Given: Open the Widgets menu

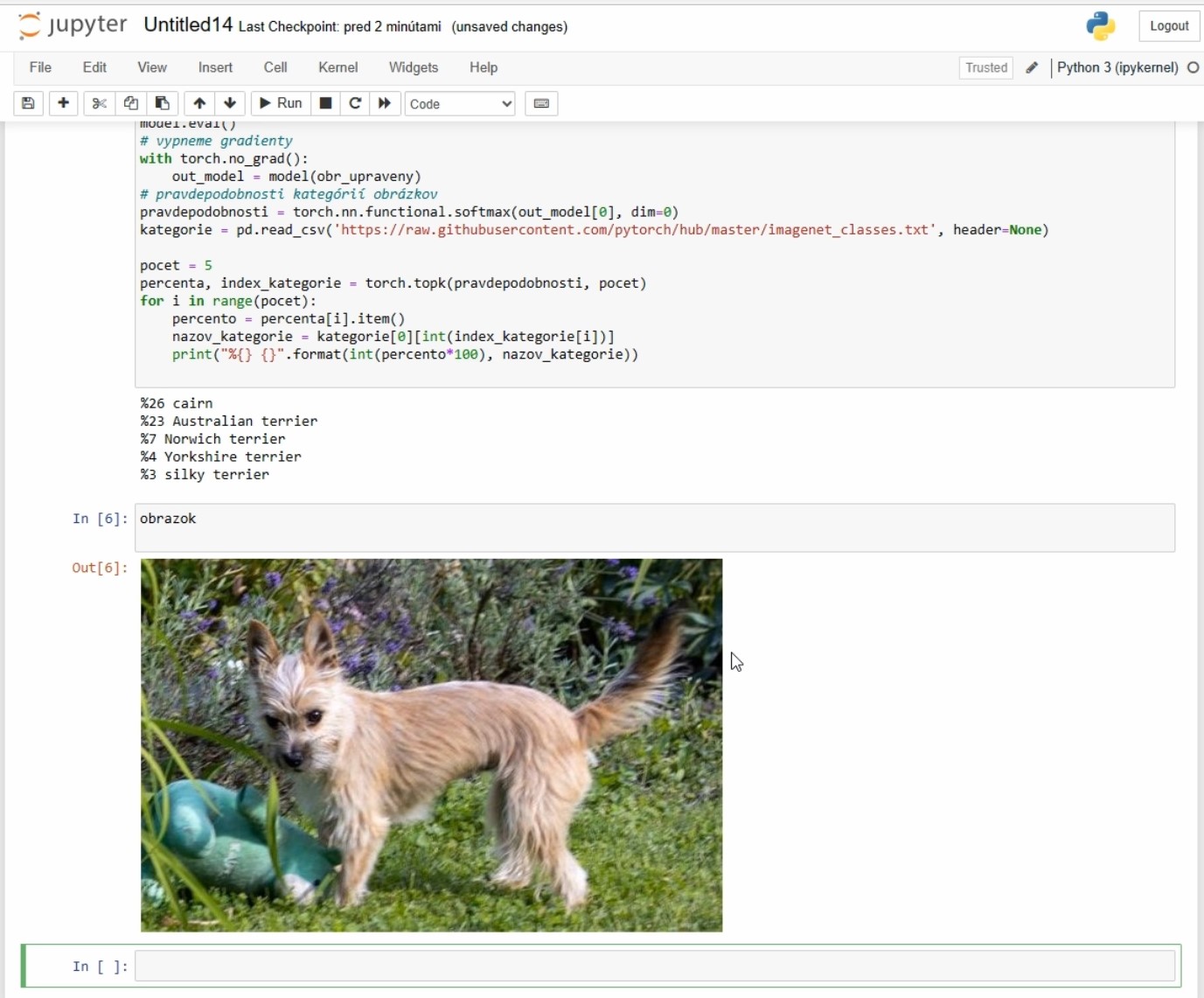Looking at the screenshot, I should (413, 67).
